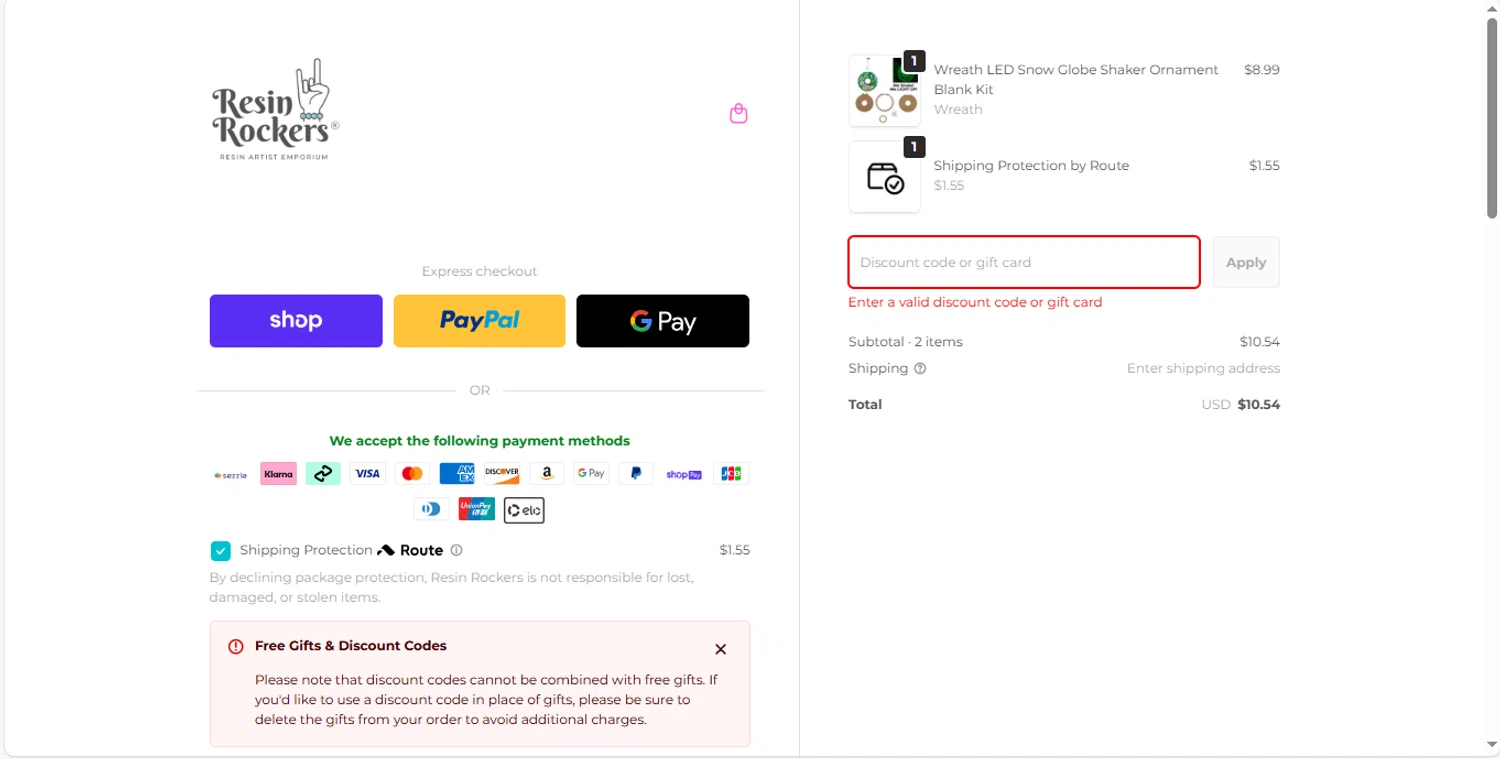Dismiss the Free Gifts & Discount Codes notice

(x=721, y=650)
